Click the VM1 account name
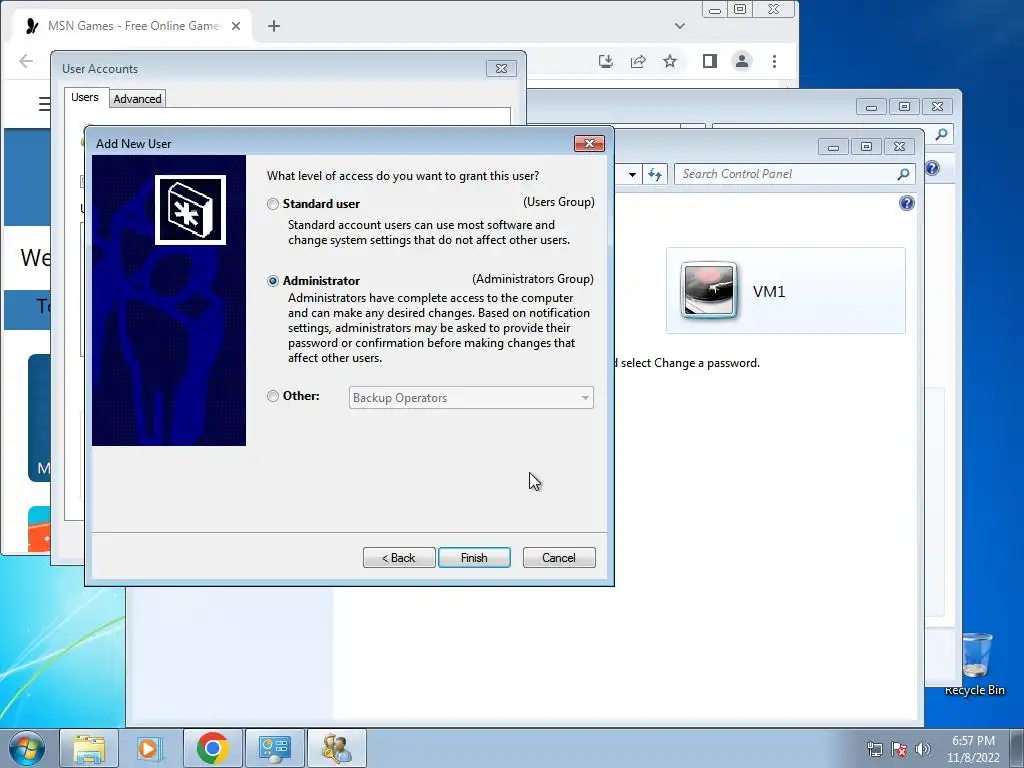1024x768 pixels. coord(769,292)
